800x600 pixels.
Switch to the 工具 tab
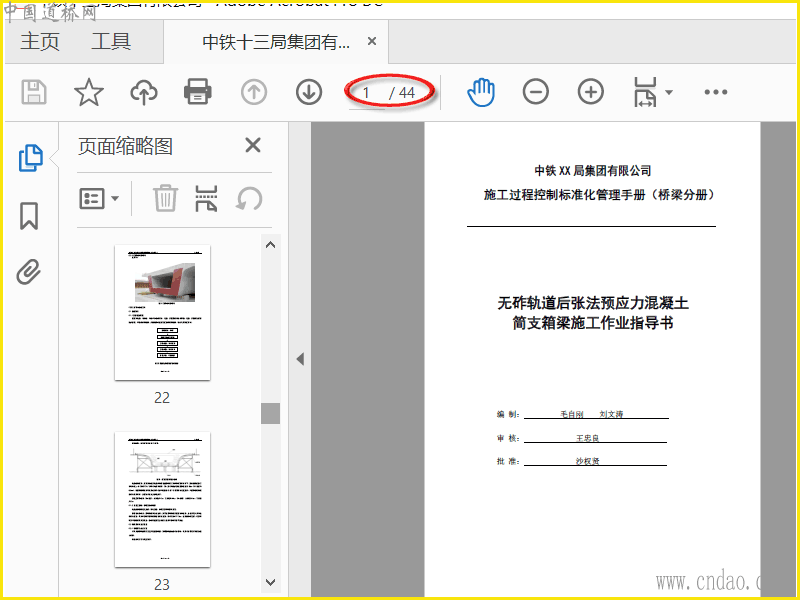111,41
